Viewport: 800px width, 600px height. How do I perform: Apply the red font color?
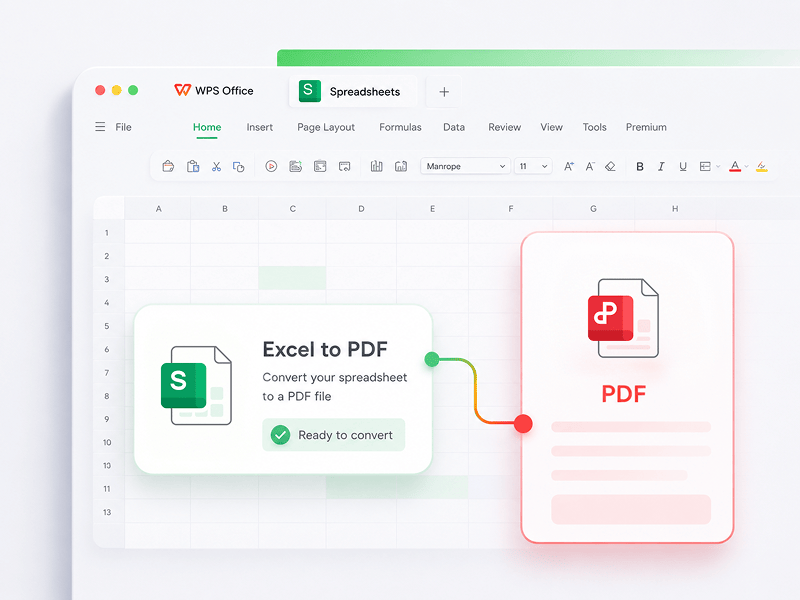[735, 166]
